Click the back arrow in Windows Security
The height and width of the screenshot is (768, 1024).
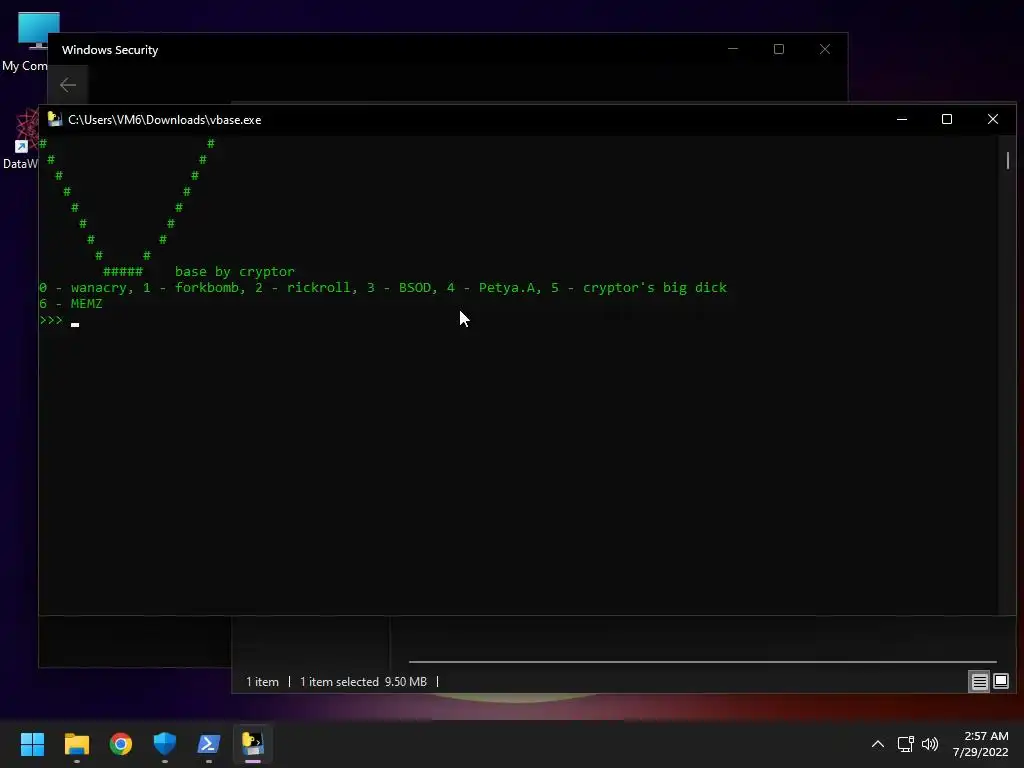68,85
